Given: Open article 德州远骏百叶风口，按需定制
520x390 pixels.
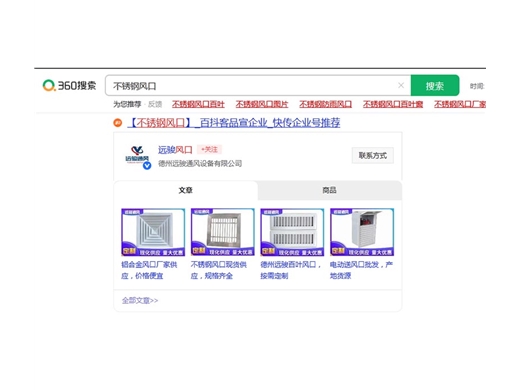Looking at the screenshot, I should [290, 270].
